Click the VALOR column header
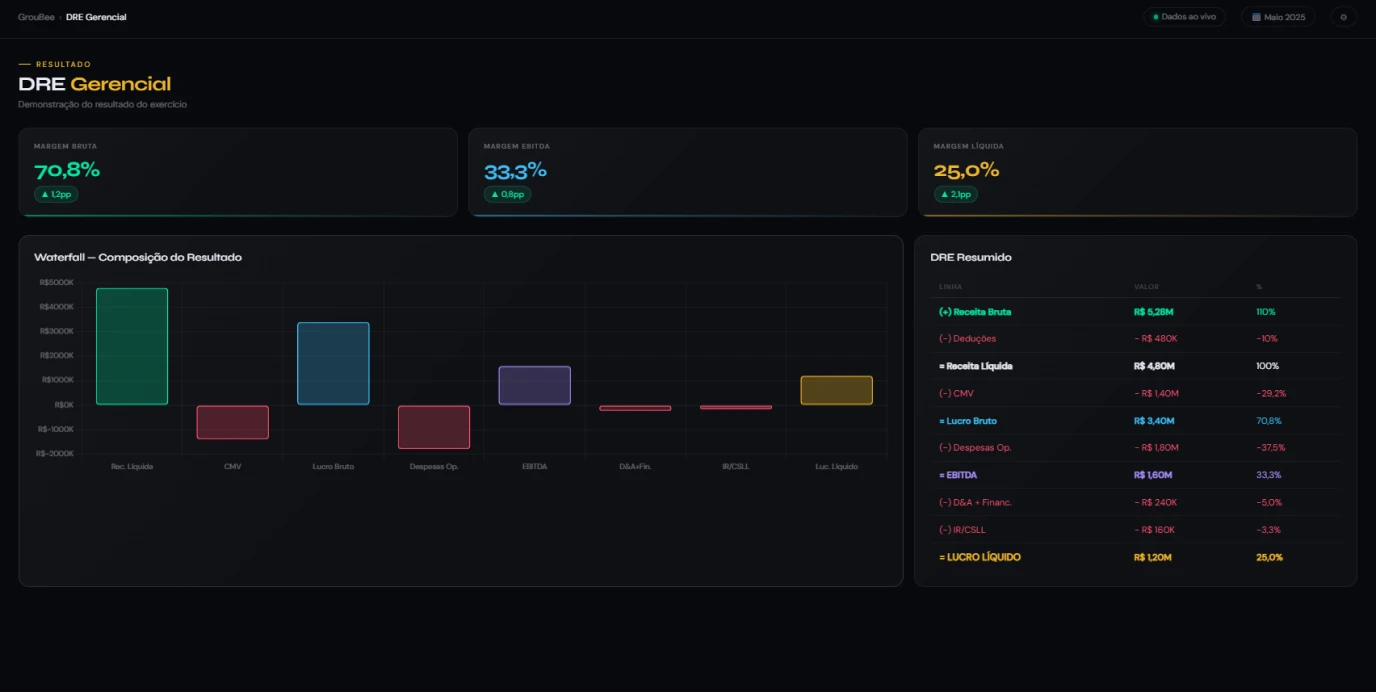Viewport: 1376px width, 692px height. [1146, 287]
